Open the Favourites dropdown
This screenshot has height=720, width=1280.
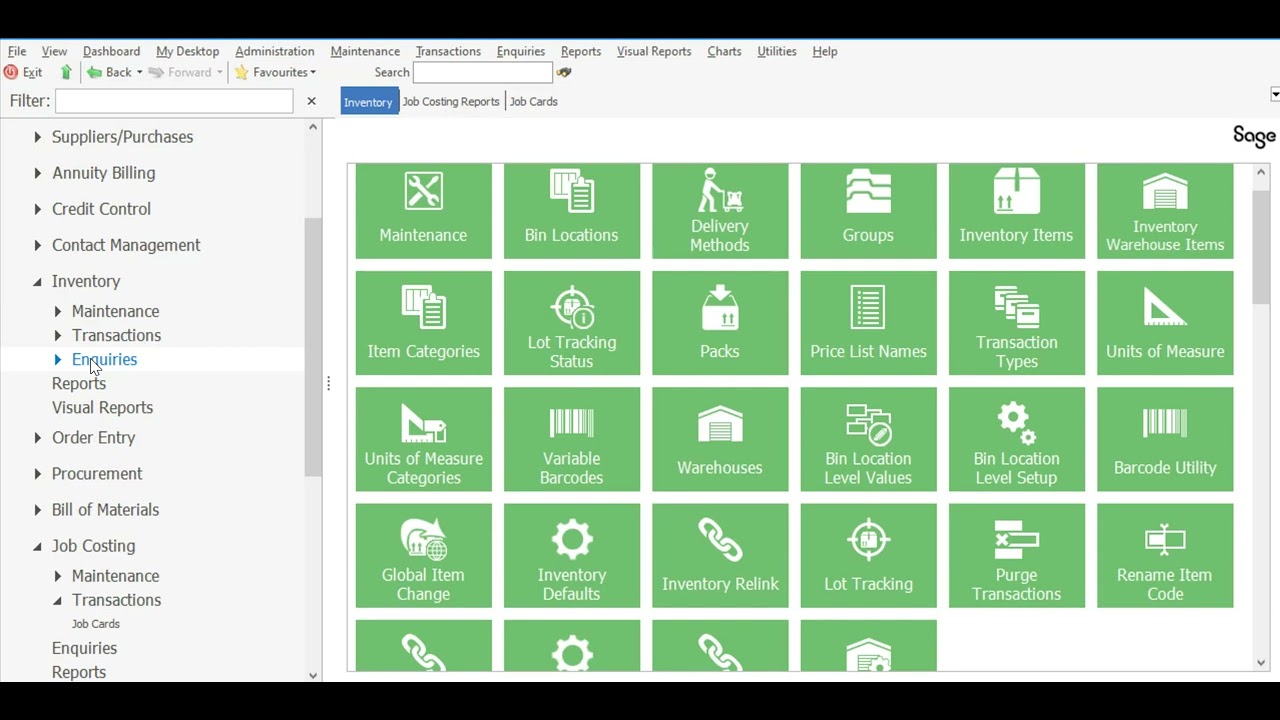point(275,72)
